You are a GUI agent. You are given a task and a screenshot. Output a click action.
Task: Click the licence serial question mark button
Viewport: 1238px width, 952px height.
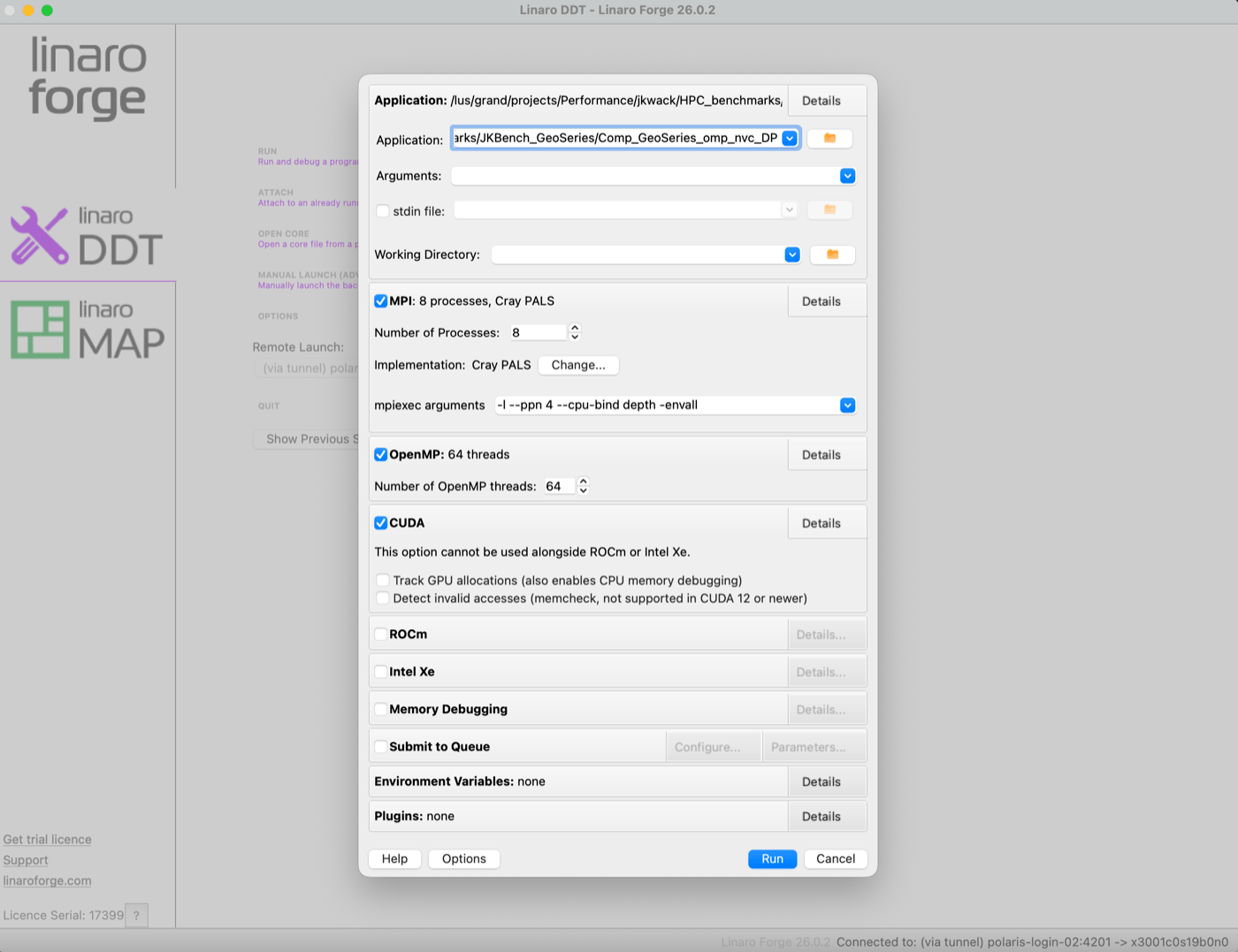click(136, 916)
